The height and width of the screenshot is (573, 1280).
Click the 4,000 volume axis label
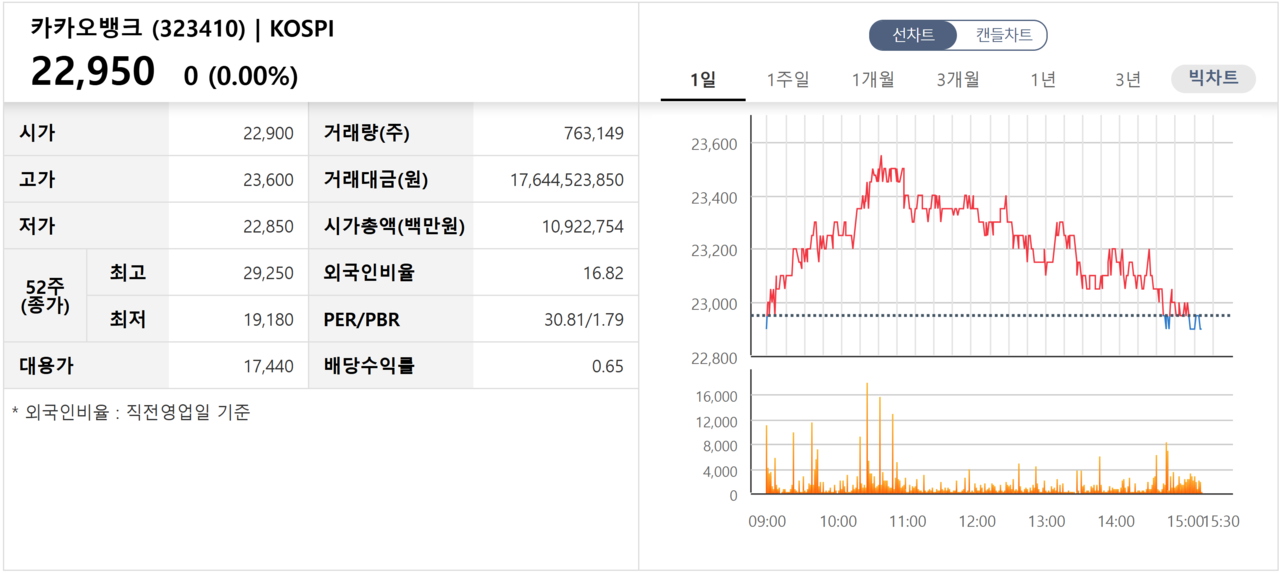(x=720, y=471)
